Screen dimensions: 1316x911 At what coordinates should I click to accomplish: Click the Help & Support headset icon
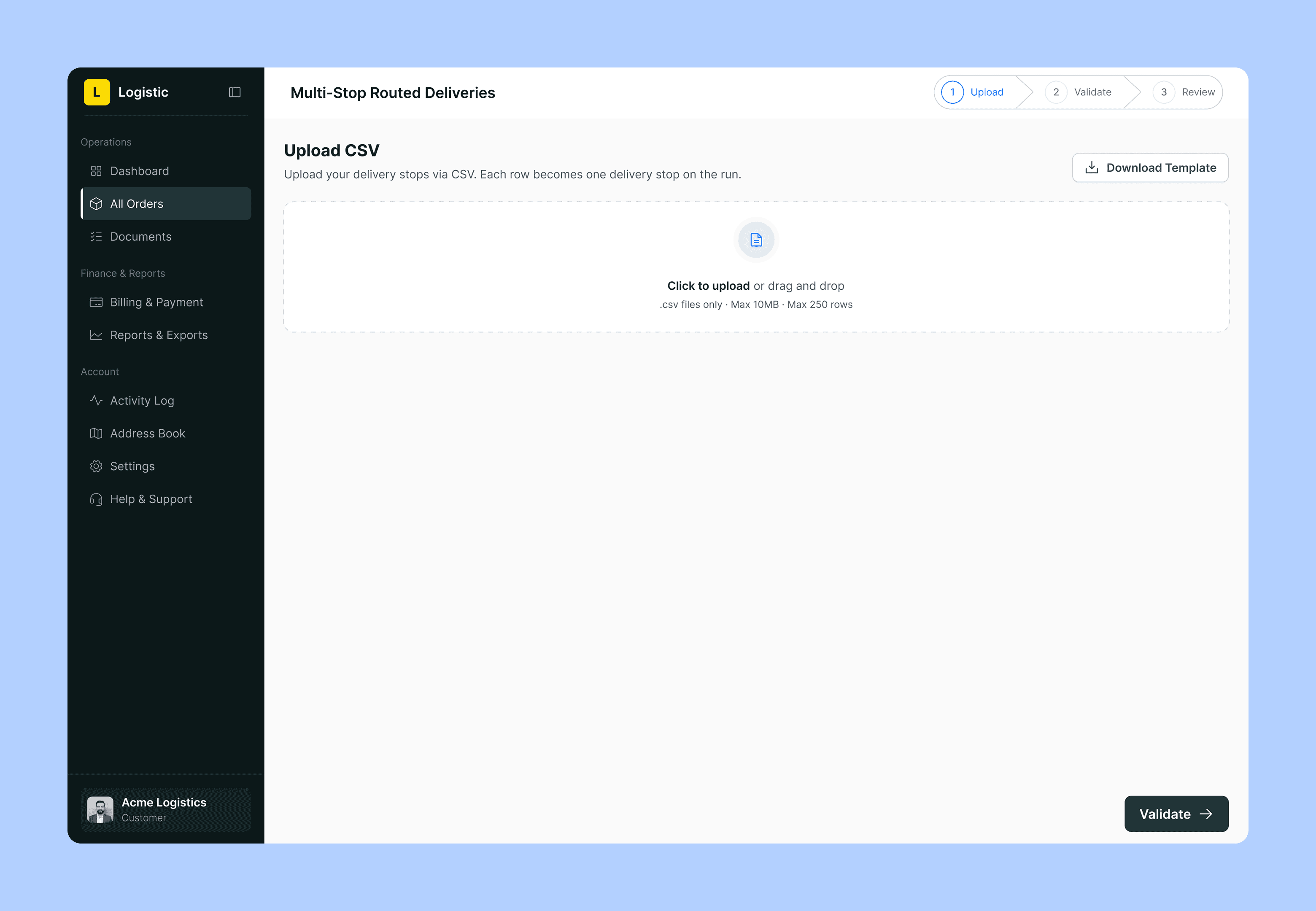tap(96, 499)
